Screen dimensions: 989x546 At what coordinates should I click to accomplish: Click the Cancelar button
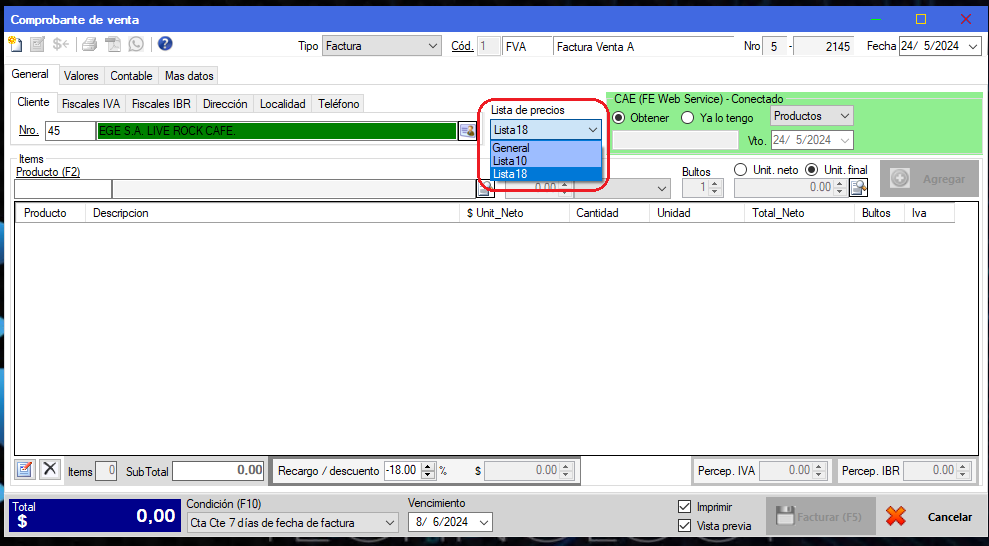point(949,517)
